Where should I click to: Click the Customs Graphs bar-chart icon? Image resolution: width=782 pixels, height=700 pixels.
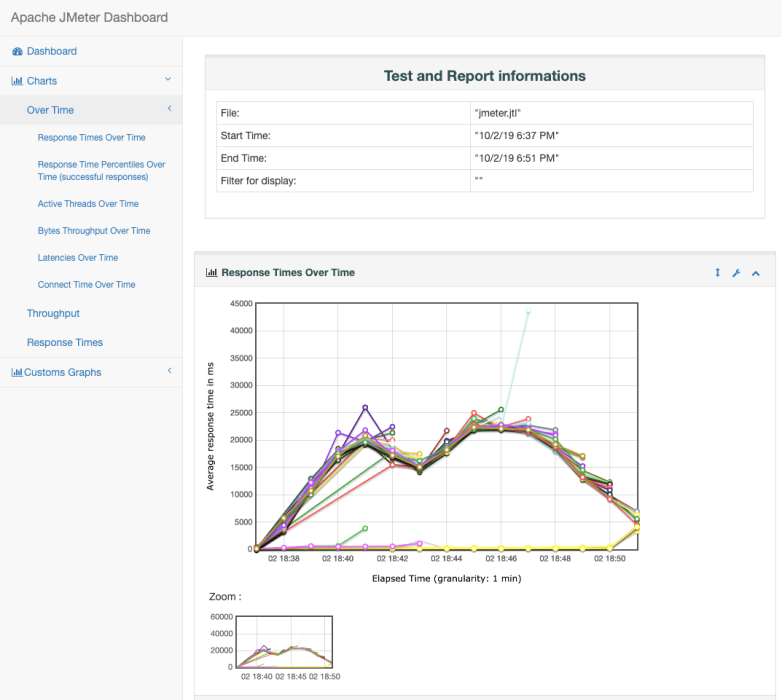coord(17,373)
